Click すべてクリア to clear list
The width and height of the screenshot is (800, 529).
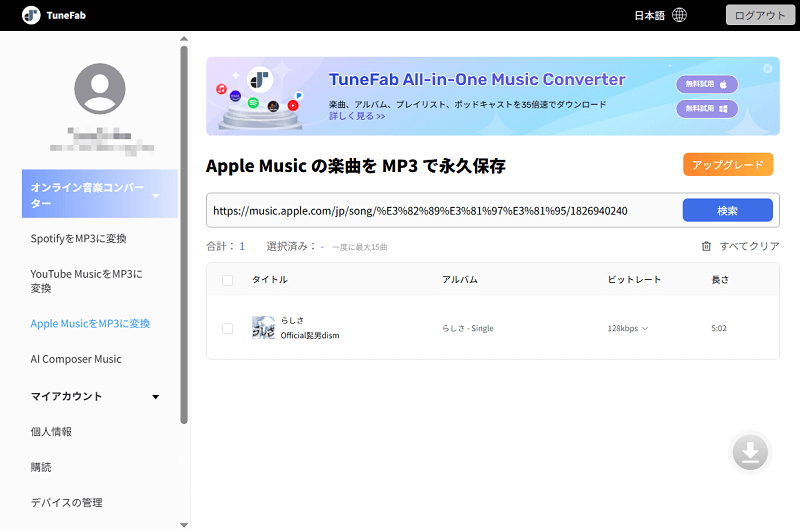point(749,246)
